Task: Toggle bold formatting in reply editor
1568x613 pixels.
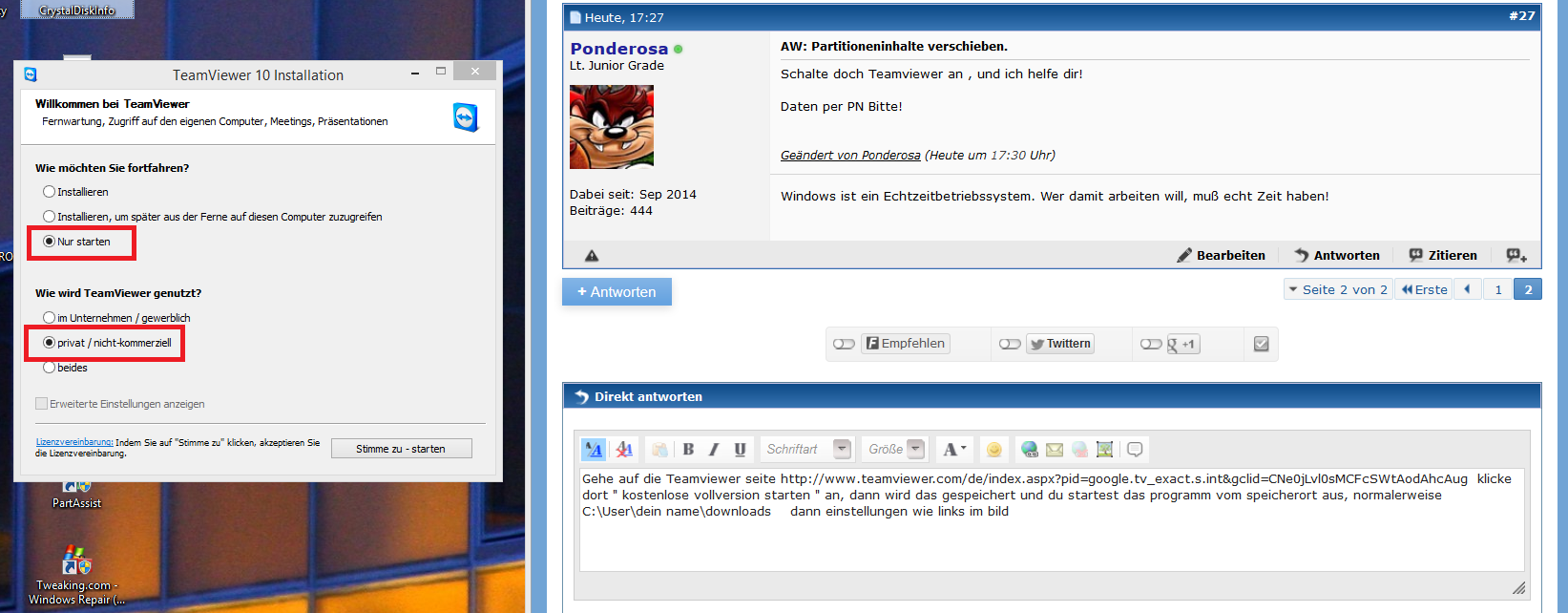Action: [688, 449]
